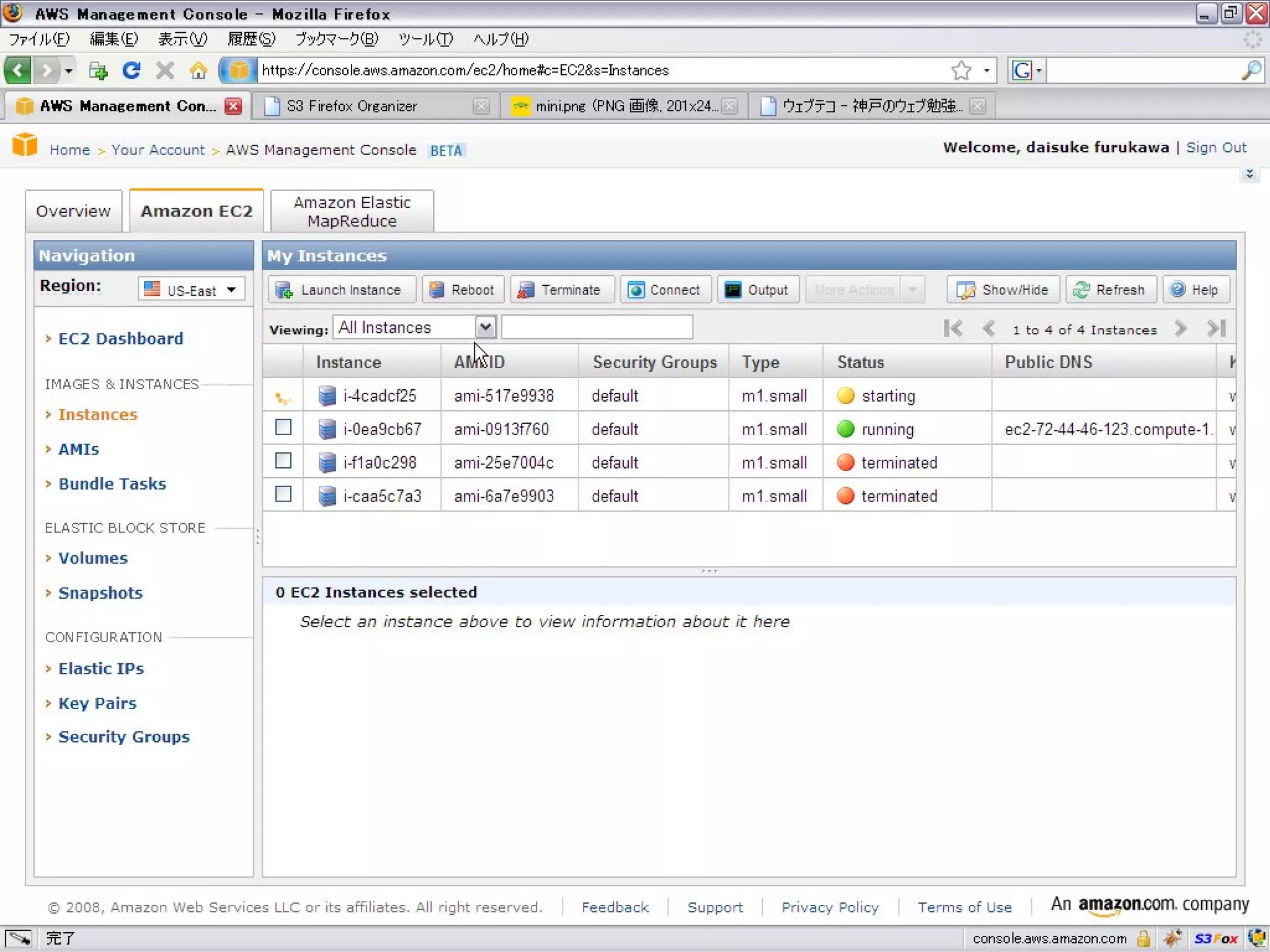Viewport: 1270px width, 952px height.
Task: Go to next page of instances
Action: coord(1181,328)
